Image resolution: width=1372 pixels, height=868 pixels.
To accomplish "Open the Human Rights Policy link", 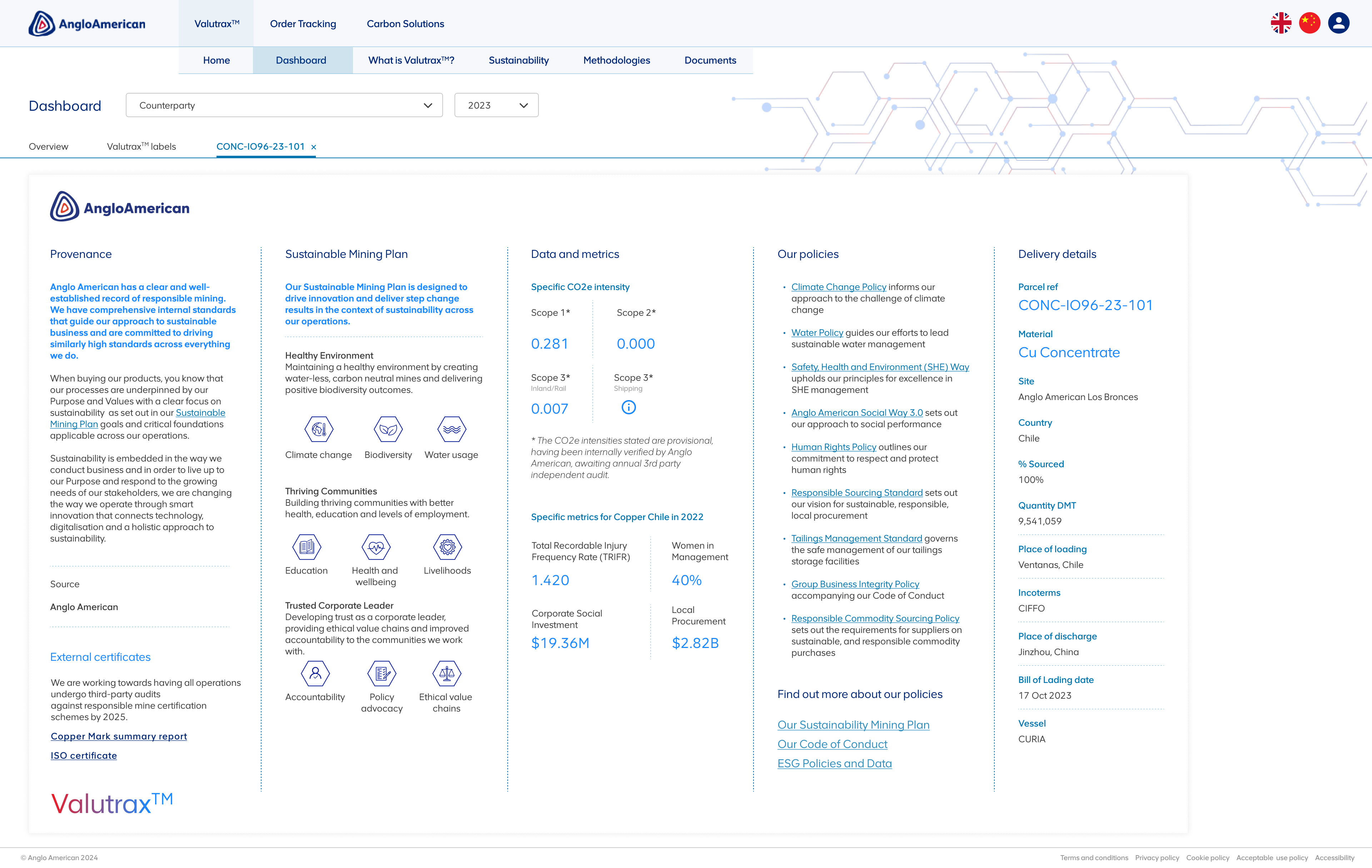I will pyautogui.click(x=834, y=447).
